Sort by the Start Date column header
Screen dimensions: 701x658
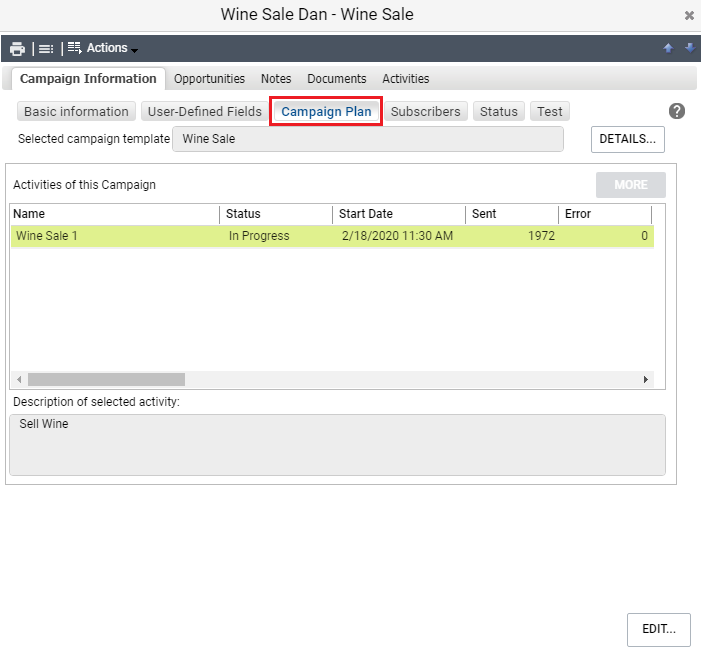pos(399,214)
